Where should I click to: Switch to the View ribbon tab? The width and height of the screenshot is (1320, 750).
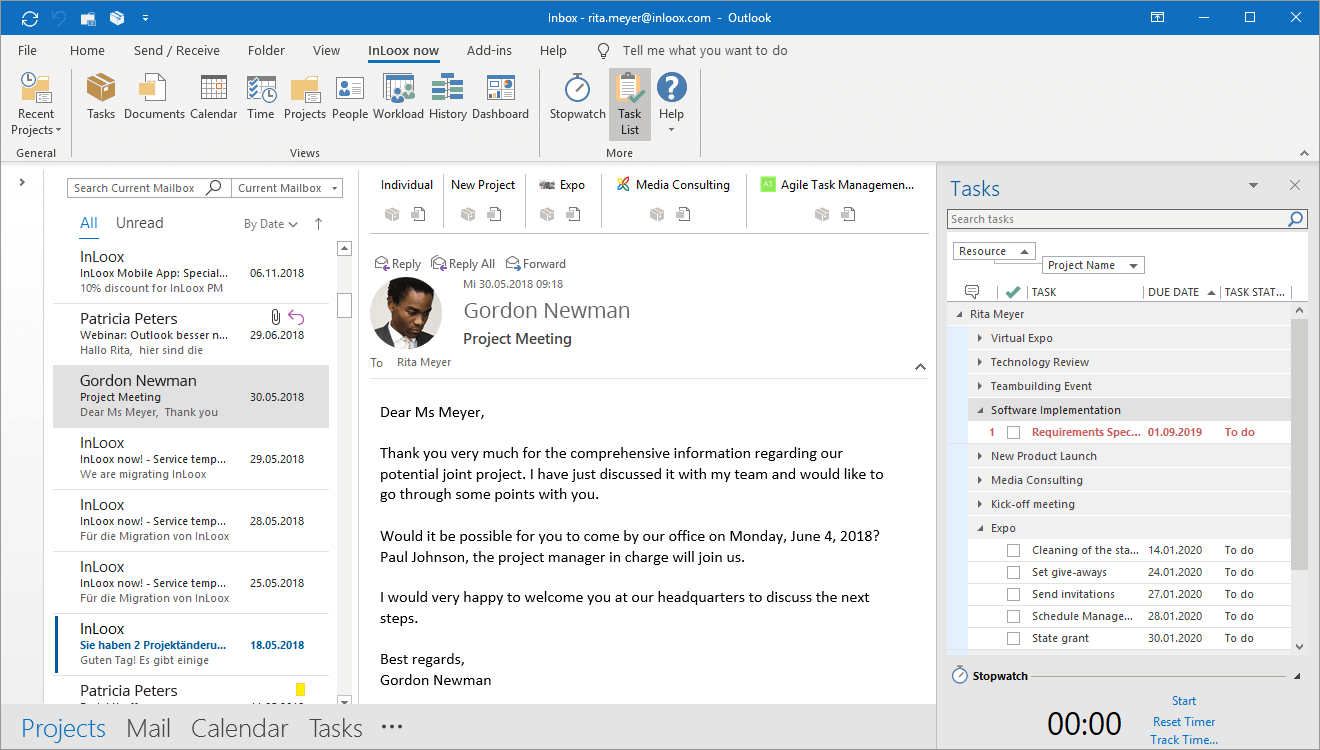point(326,50)
